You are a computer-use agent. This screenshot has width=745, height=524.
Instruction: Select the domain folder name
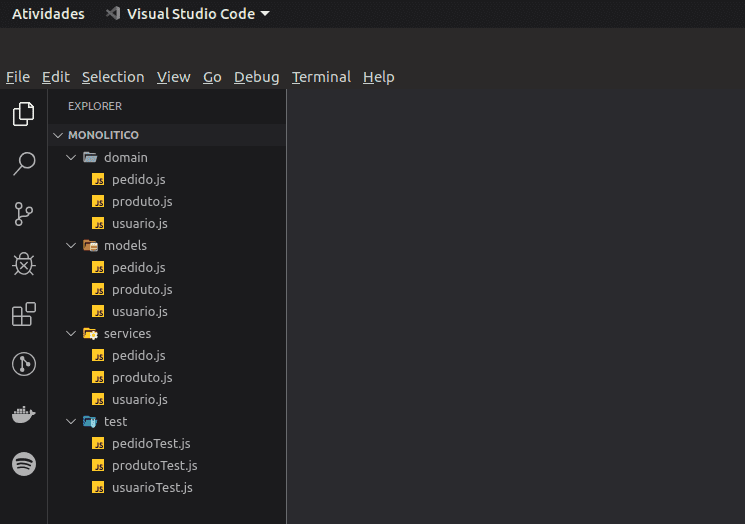tap(126, 157)
